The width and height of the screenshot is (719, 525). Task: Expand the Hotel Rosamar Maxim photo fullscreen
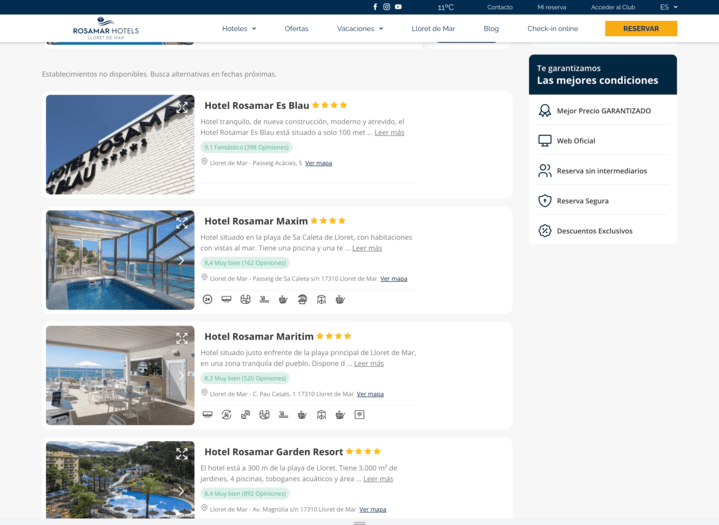coord(182,223)
